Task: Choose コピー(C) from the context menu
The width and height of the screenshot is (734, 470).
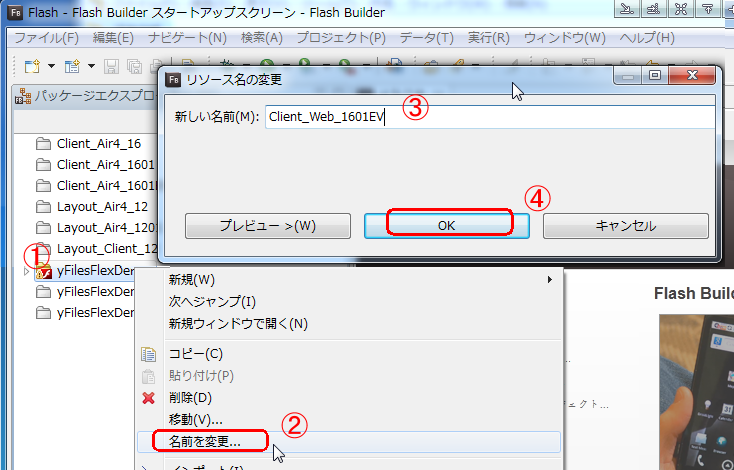Action: pos(349,354)
